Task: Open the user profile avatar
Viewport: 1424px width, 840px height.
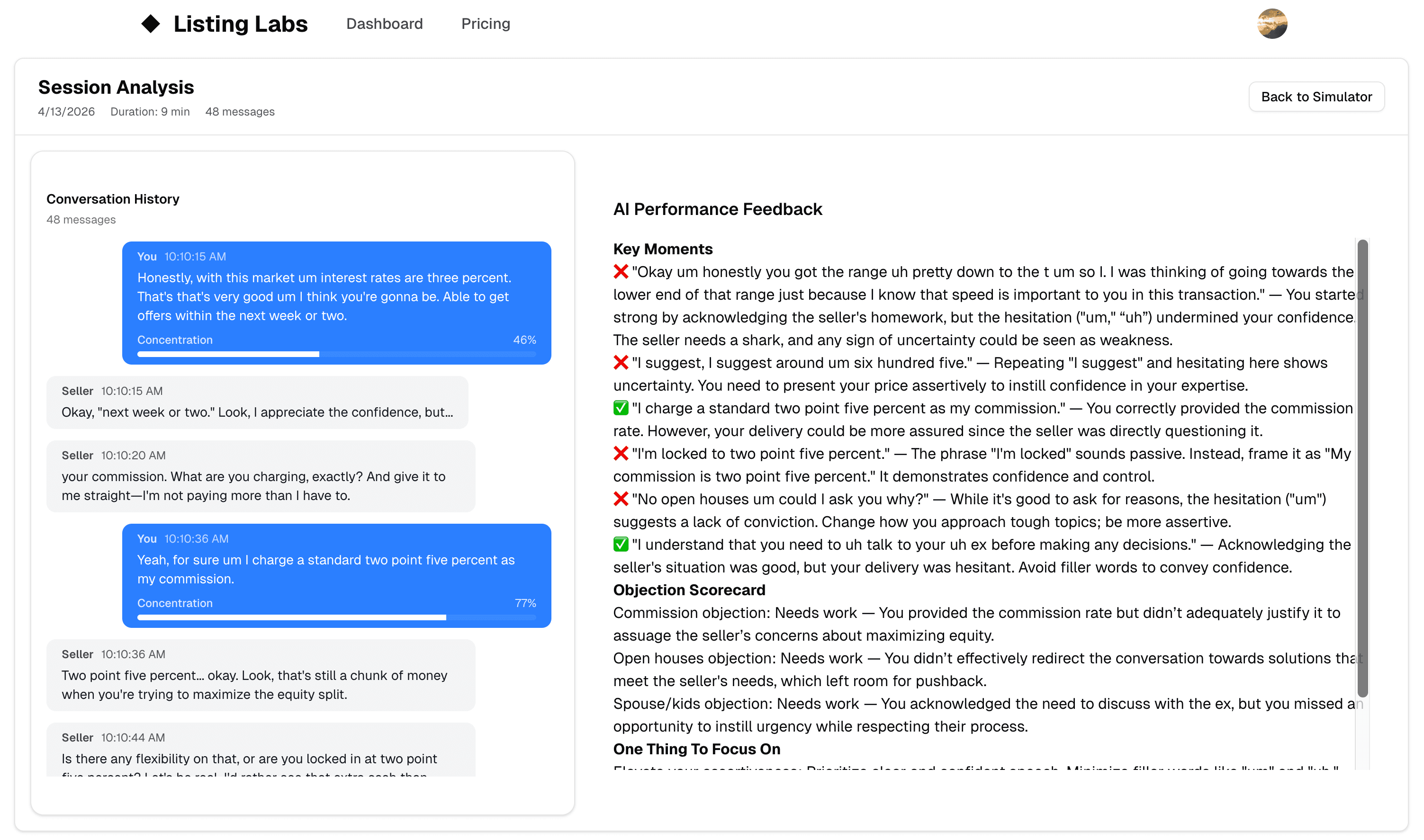Action: [1271, 24]
